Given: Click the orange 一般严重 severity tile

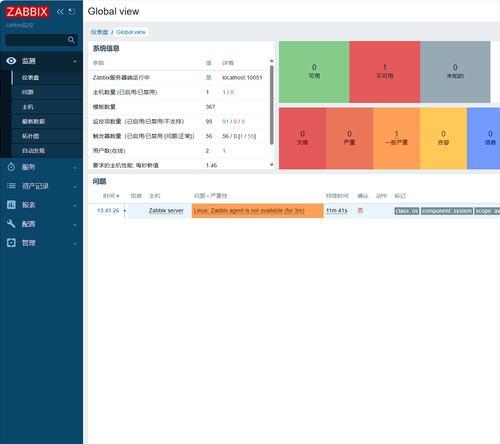Looking at the screenshot, I should tap(396, 138).
